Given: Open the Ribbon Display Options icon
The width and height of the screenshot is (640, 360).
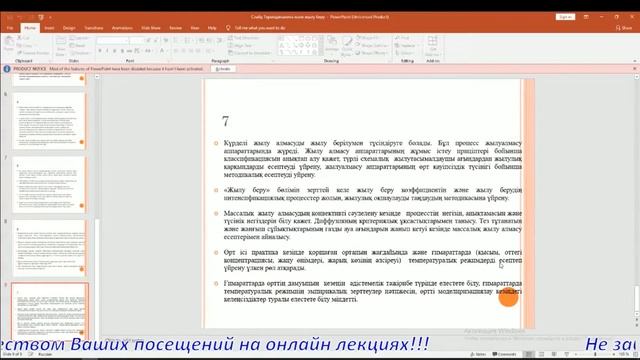Looking at the screenshot, I should coord(586,17).
